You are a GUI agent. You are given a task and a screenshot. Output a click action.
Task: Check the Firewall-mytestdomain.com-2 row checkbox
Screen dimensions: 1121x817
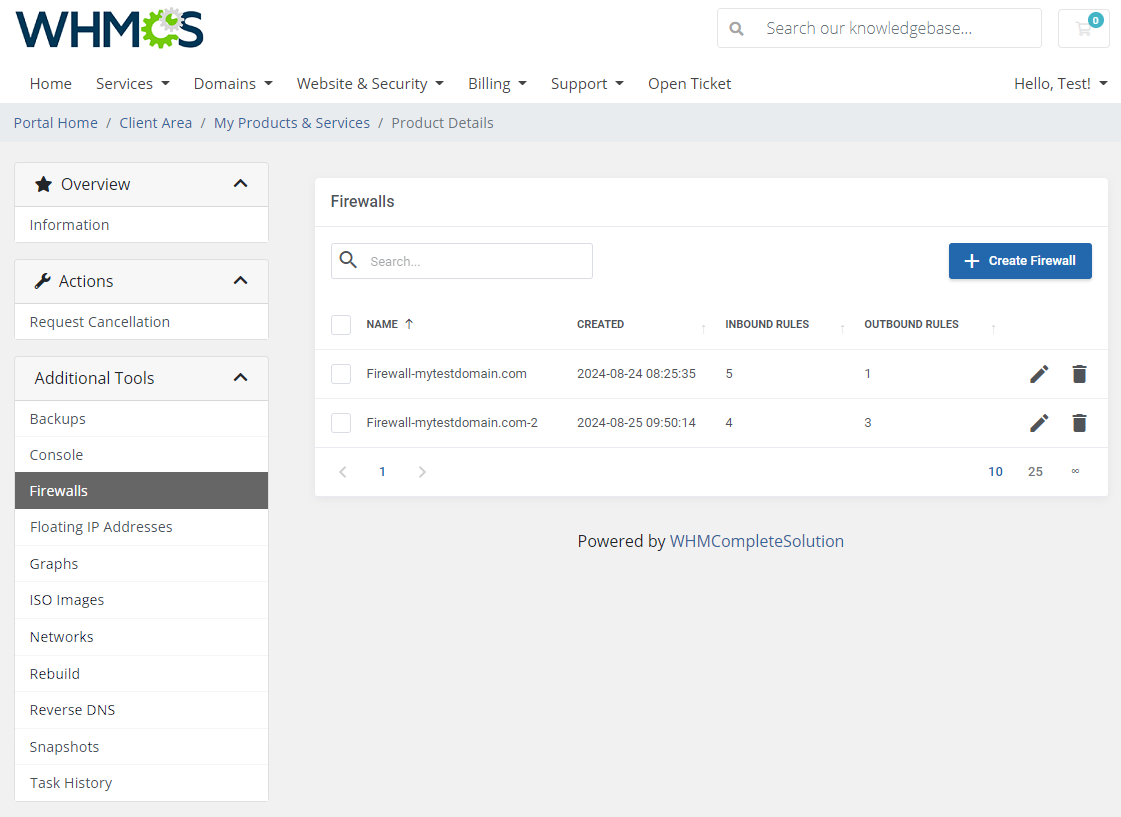pos(341,422)
